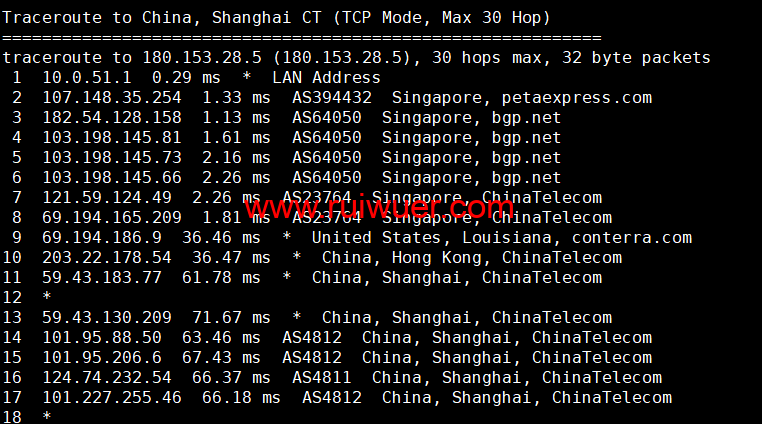Viewport: 762px width, 424px height.
Task: Click the 61.78 ms latency on hop 11
Action: click(x=221, y=278)
